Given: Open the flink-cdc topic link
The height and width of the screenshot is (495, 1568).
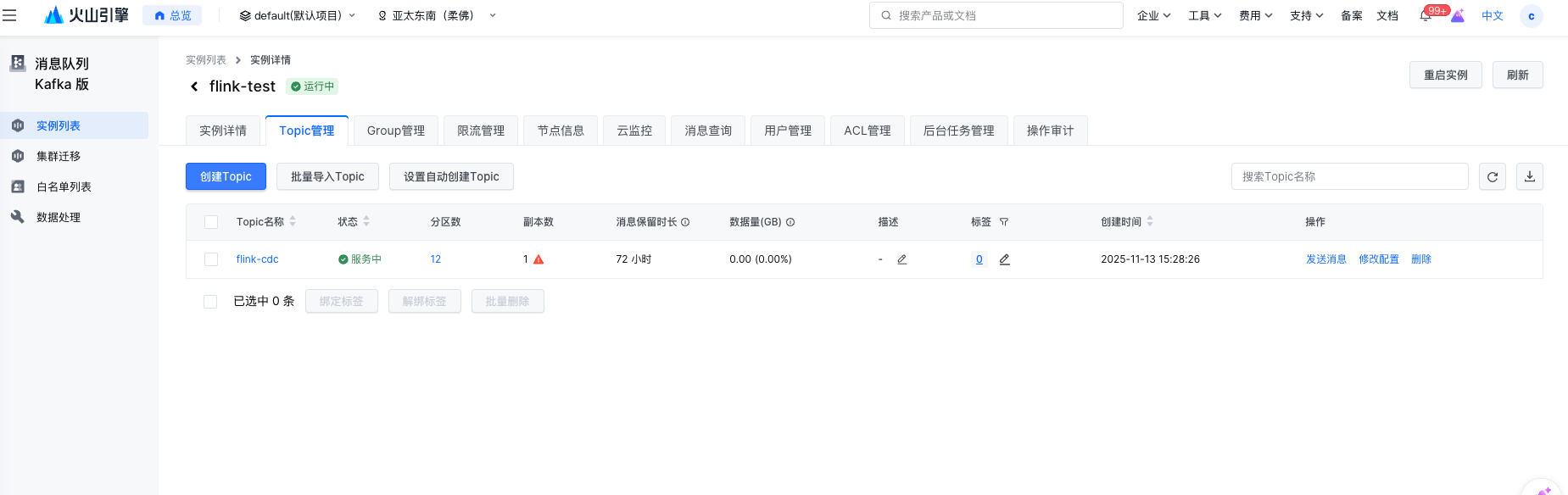Looking at the screenshot, I should click(257, 259).
